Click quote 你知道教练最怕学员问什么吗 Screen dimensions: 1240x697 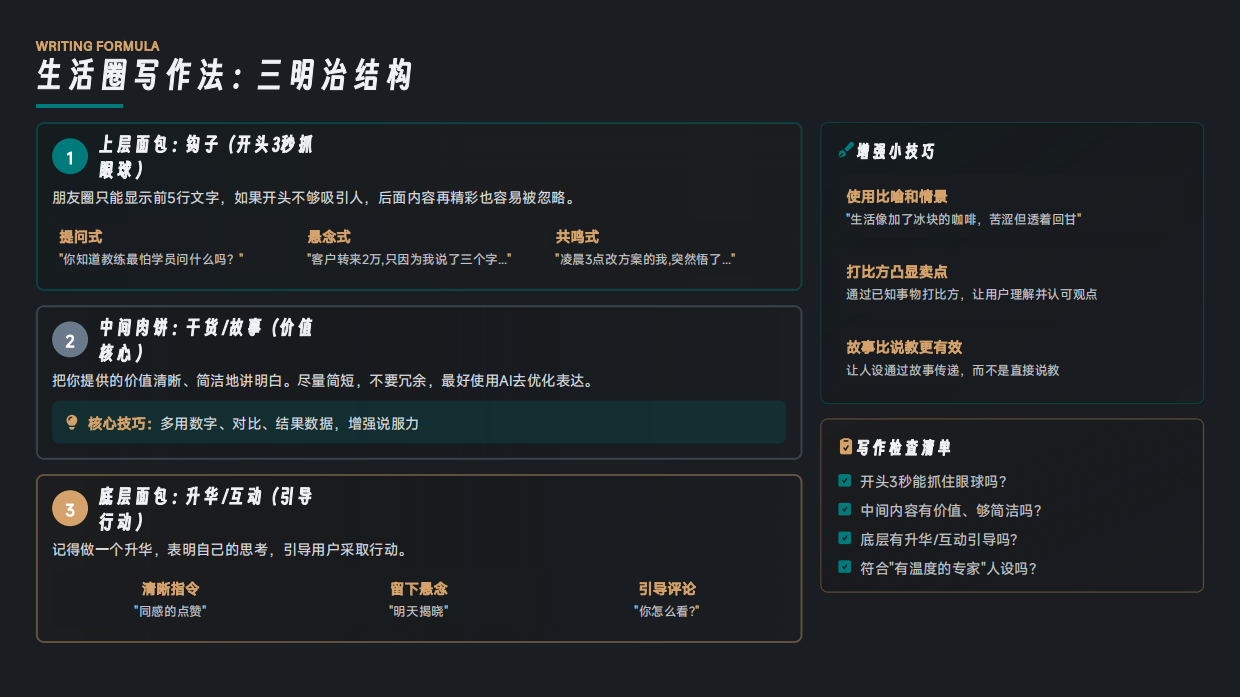(152, 259)
